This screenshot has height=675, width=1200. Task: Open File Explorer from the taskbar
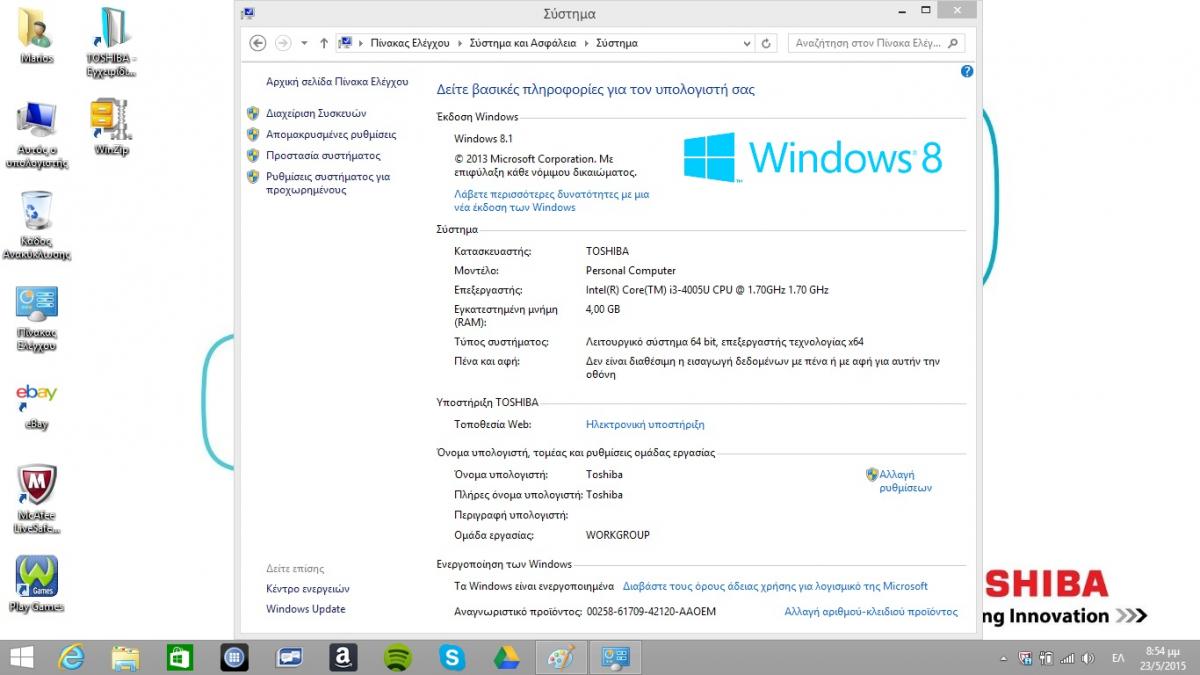tap(126, 657)
